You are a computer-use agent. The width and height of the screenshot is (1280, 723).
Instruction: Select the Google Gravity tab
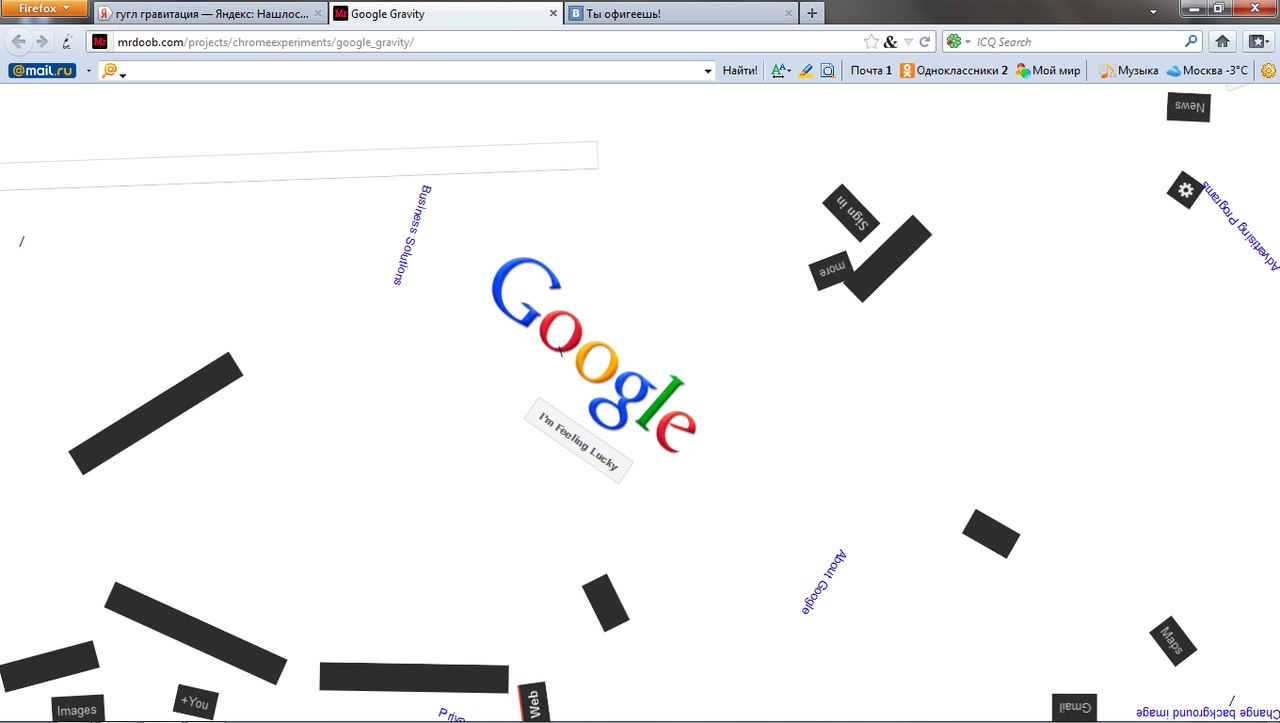447,14
